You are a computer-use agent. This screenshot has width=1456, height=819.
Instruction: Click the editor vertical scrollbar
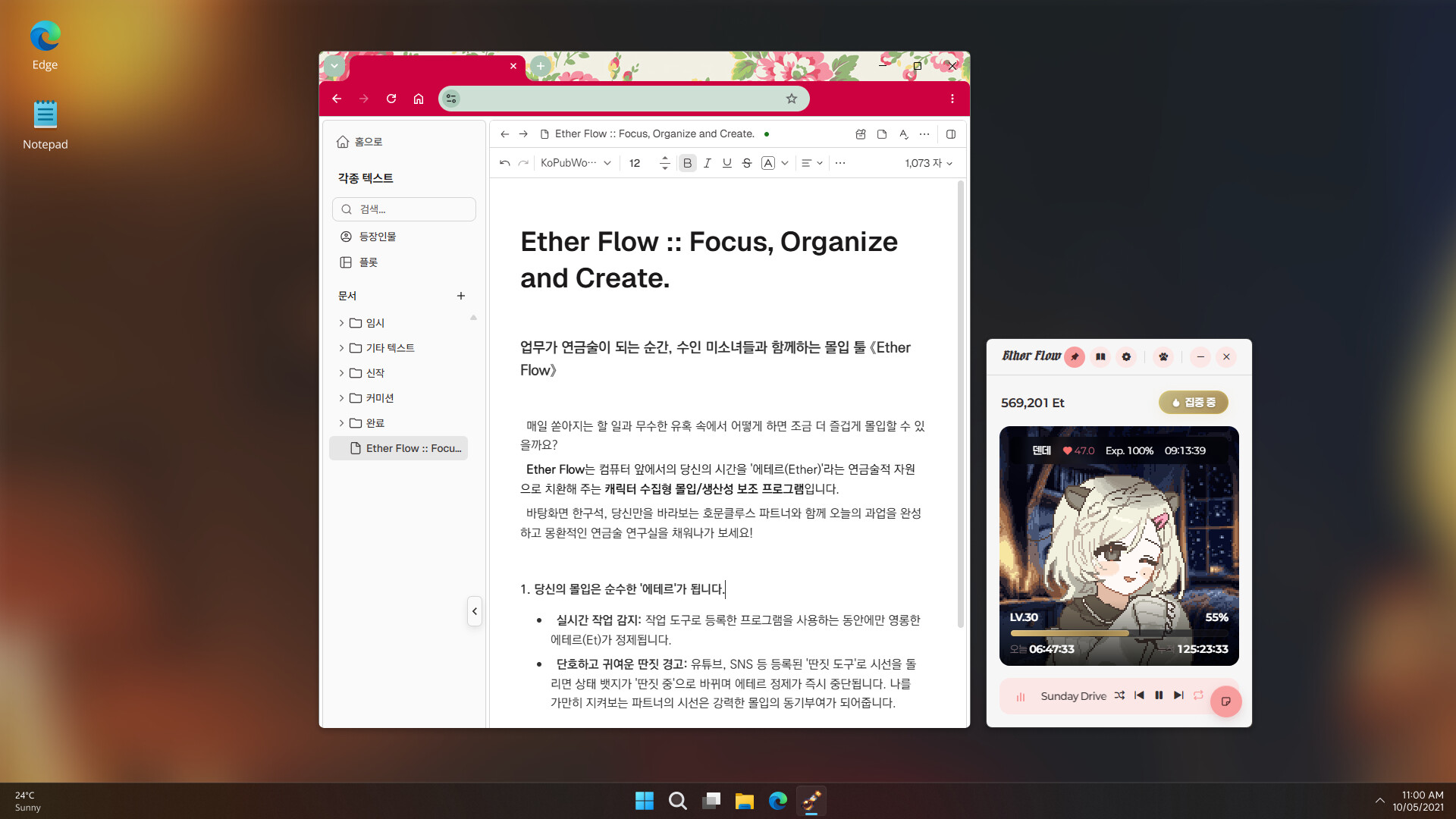(961, 404)
